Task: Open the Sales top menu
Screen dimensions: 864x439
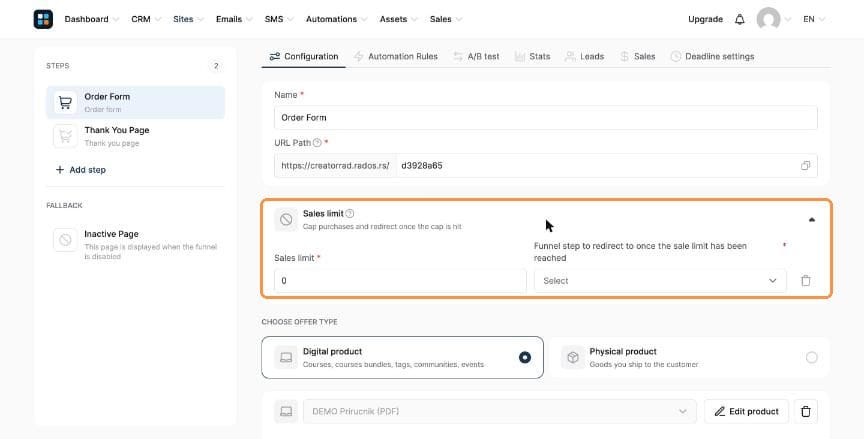Action: 446,19
